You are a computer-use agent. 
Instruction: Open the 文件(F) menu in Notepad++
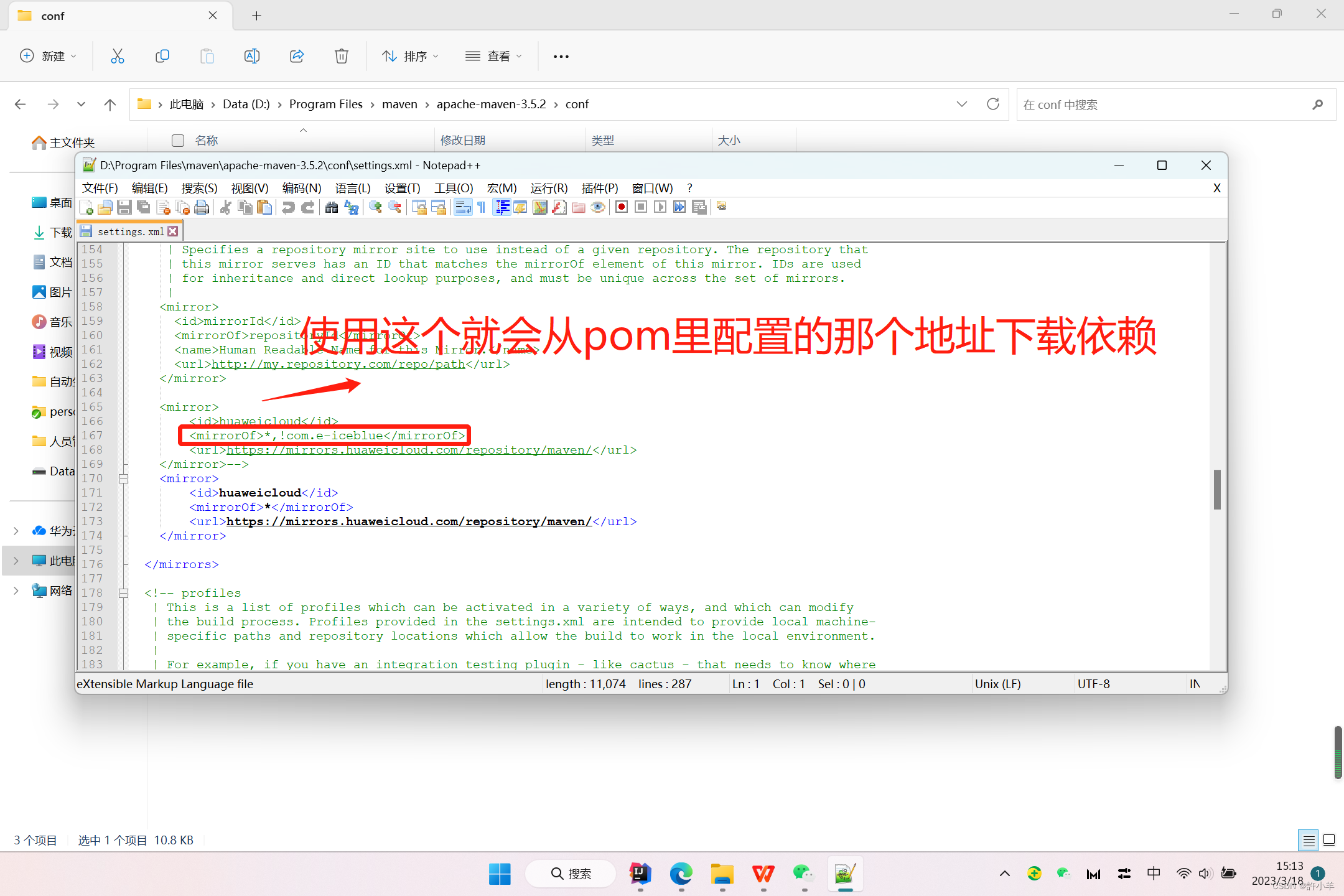[x=100, y=188]
